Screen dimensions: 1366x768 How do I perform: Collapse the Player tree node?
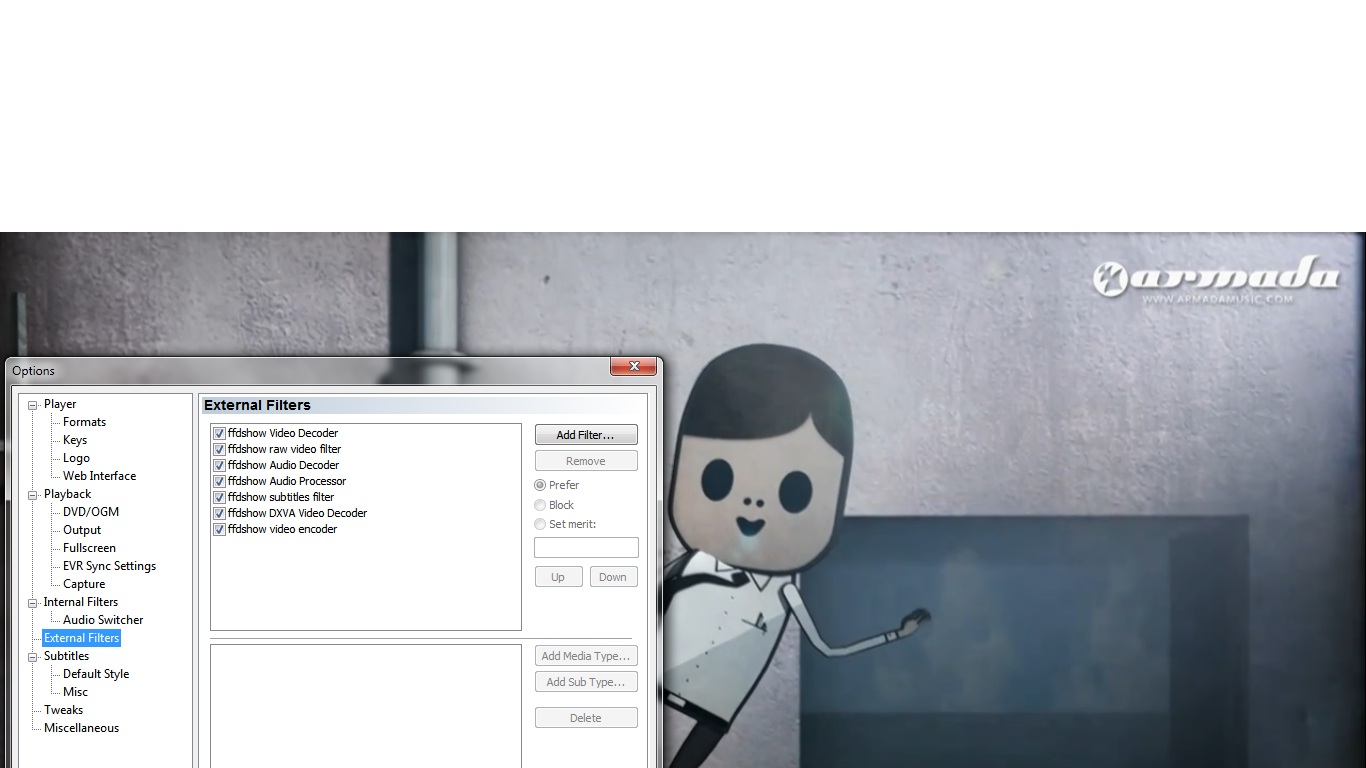tap(32, 405)
